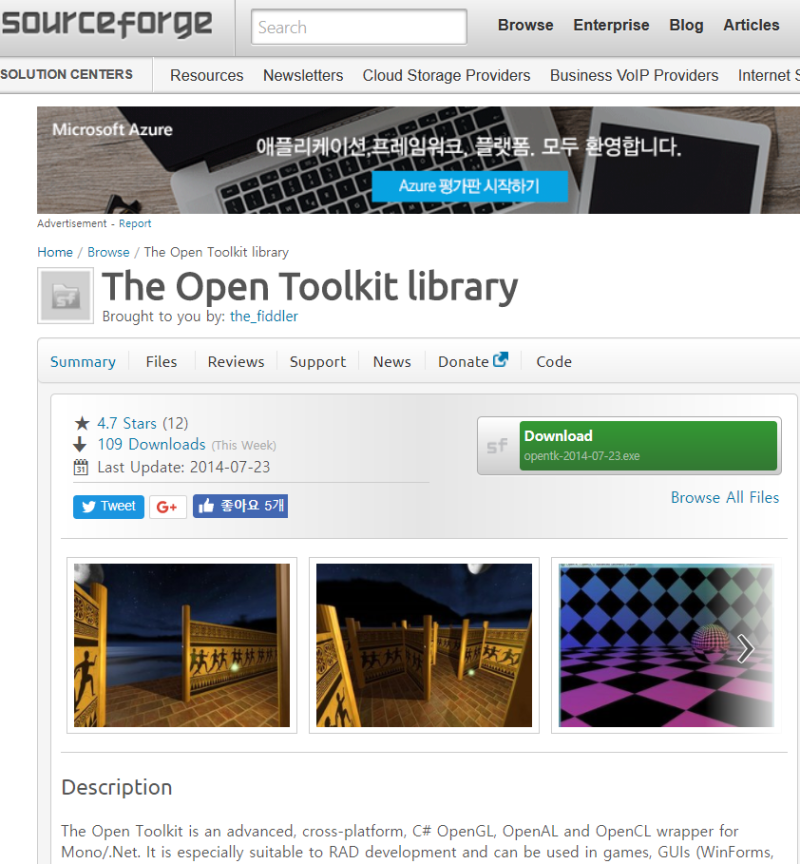Download opentk-2014-07-23.exe

[x=649, y=444]
